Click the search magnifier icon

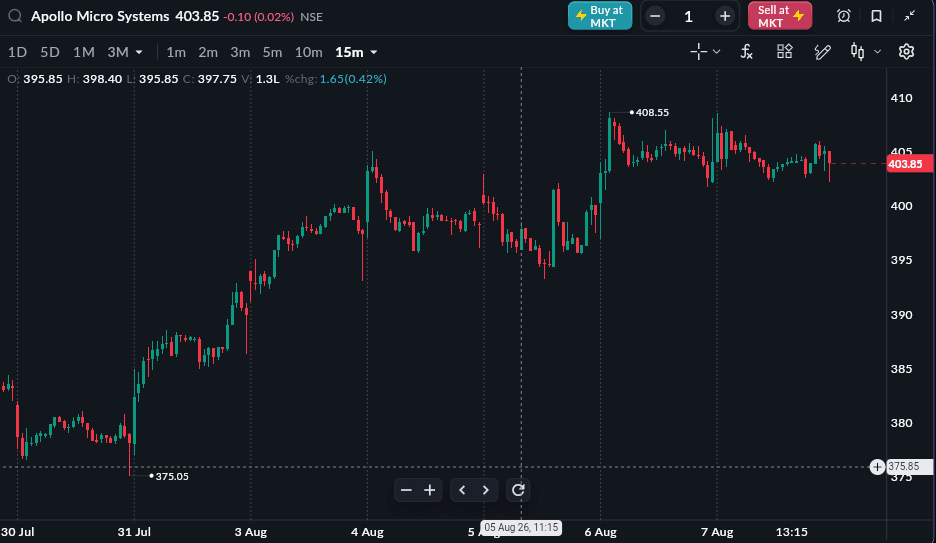click(x=15, y=16)
